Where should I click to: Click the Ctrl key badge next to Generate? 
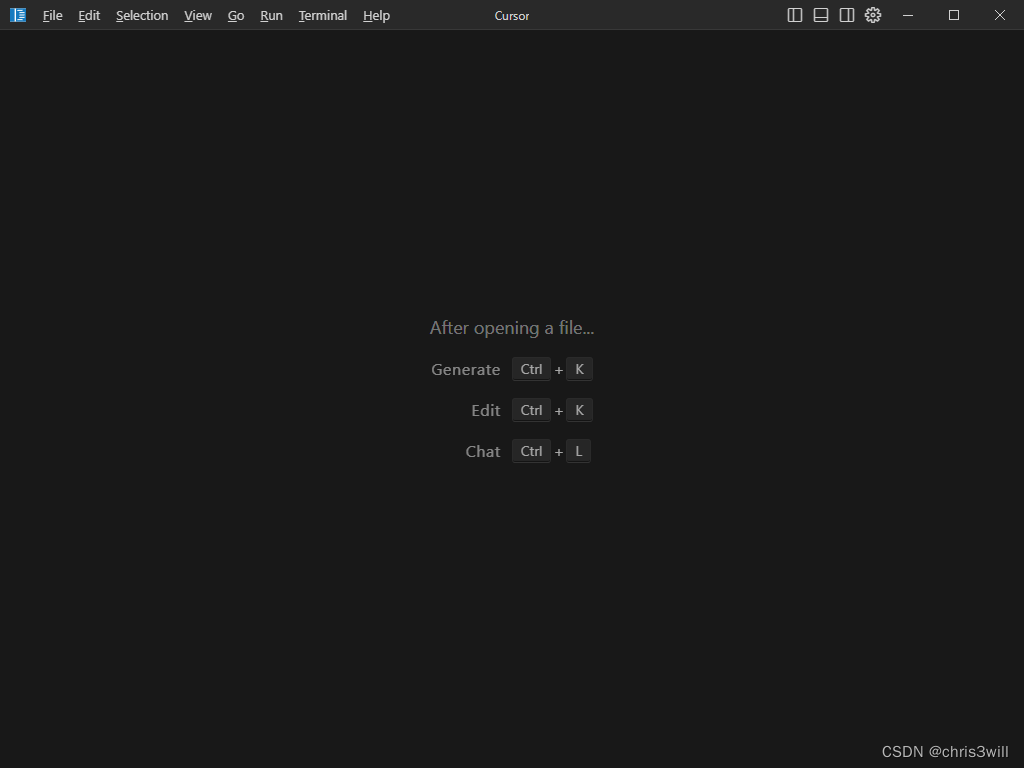531,369
